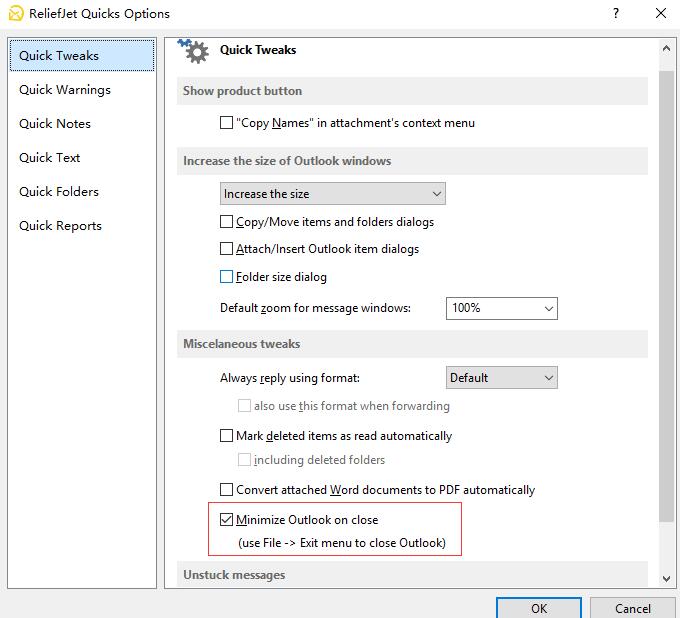This screenshot has height=618, width=680.
Task: Go to Quick Folders section
Action: pyautogui.click(x=59, y=192)
